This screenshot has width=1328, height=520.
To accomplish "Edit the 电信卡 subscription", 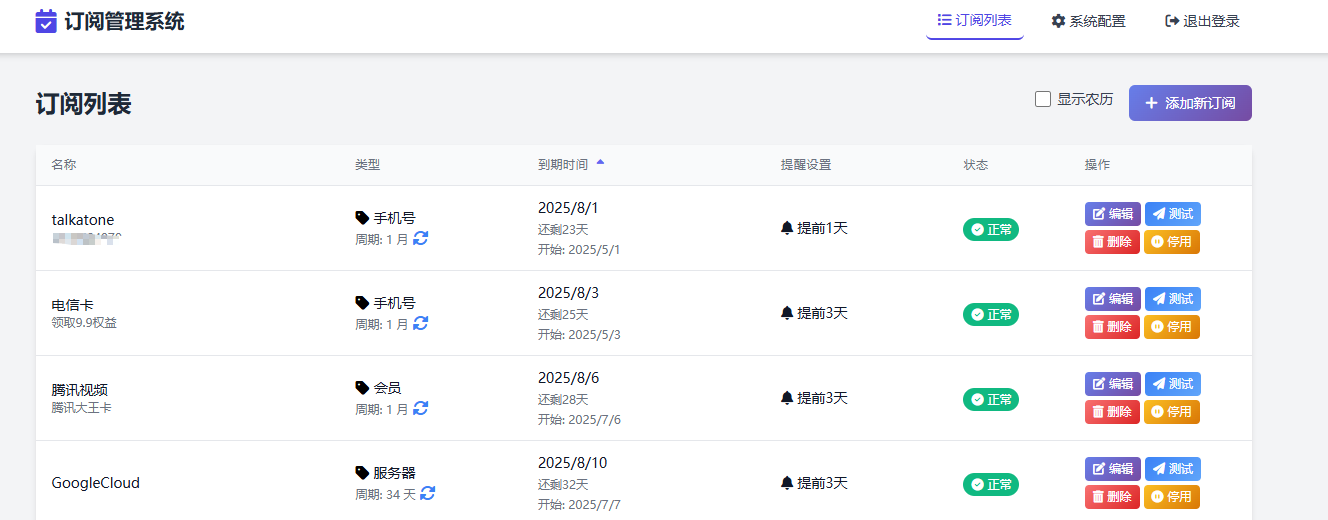I will pyautogui.click(x=1112, y=299).
